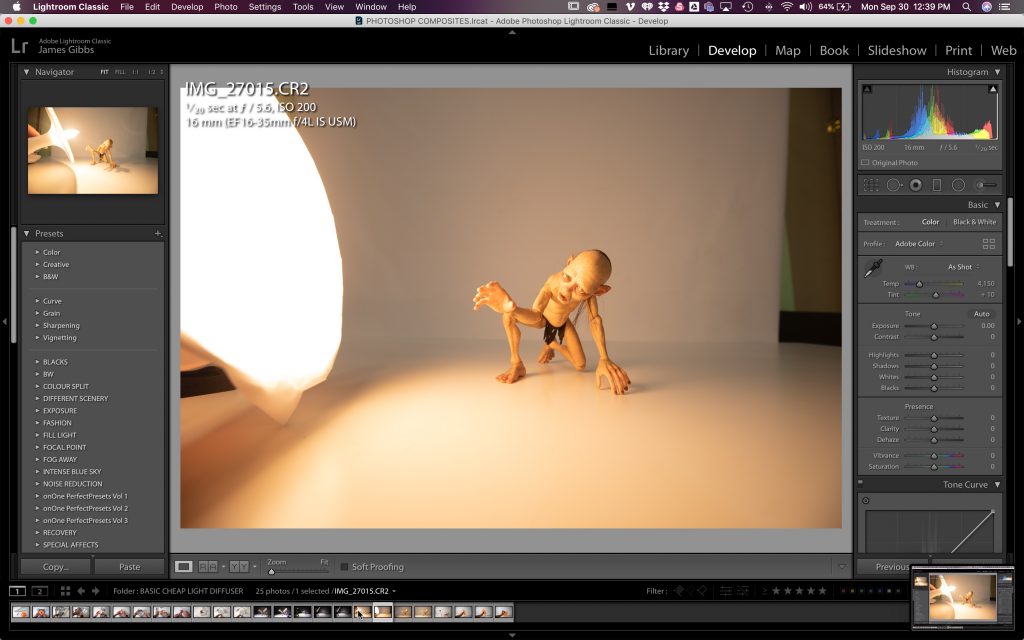Collapse the Navigator panel

click(26, 72)
